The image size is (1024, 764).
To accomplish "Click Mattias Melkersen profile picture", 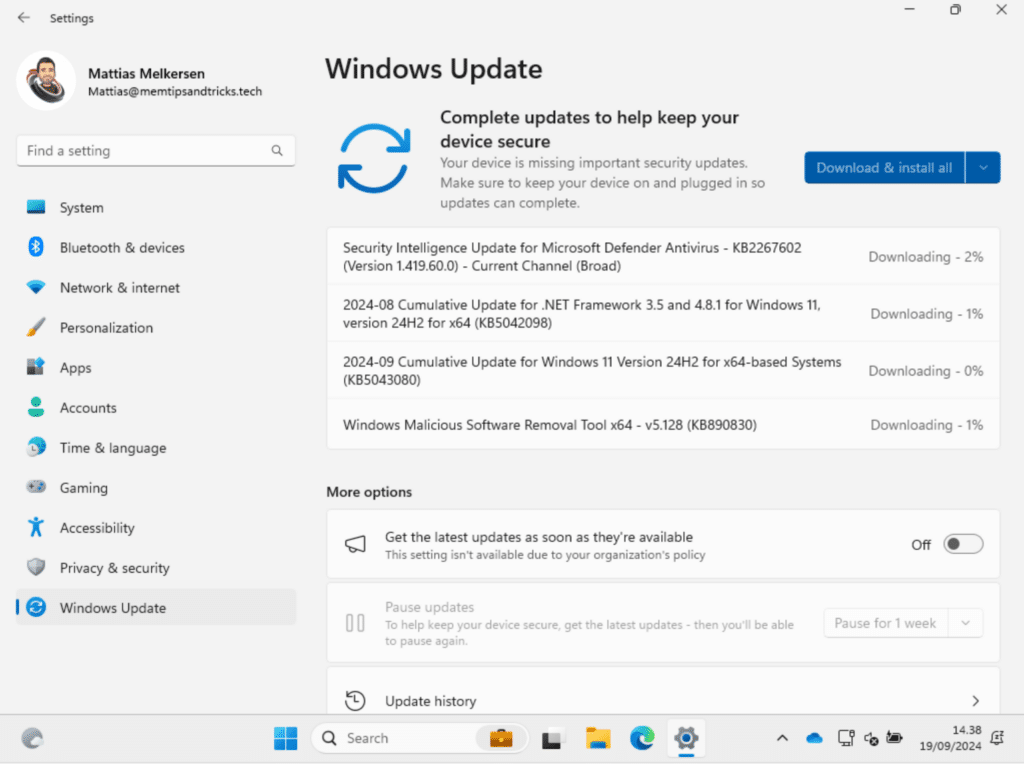I will coord(46,80).
